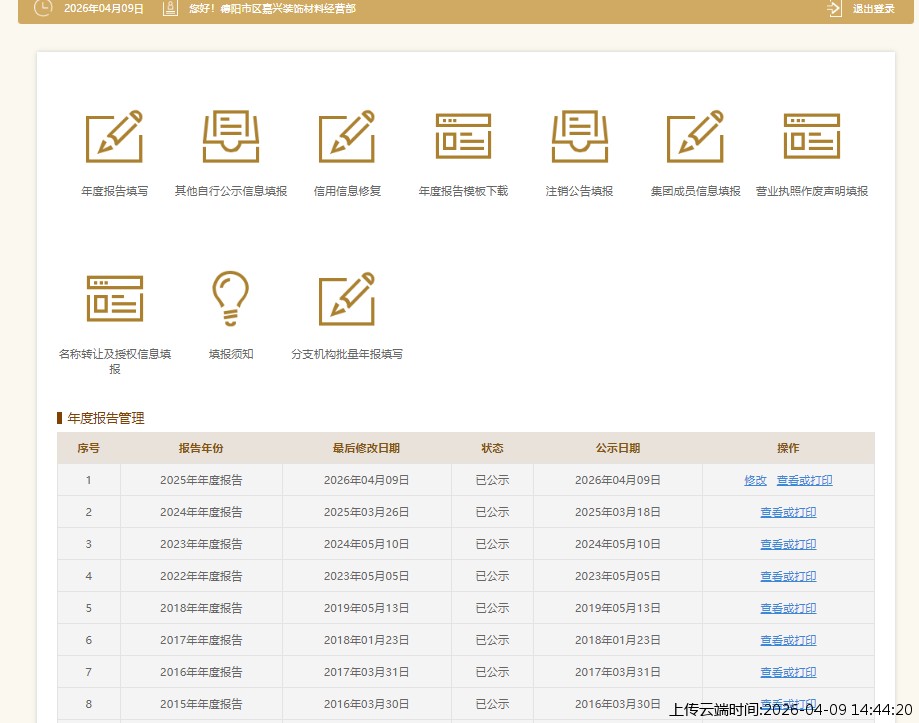The height and width of the screenshot is (723, 919).
Task: Click 查看或打印 for 2017年度报告
Action: (788, 640)
